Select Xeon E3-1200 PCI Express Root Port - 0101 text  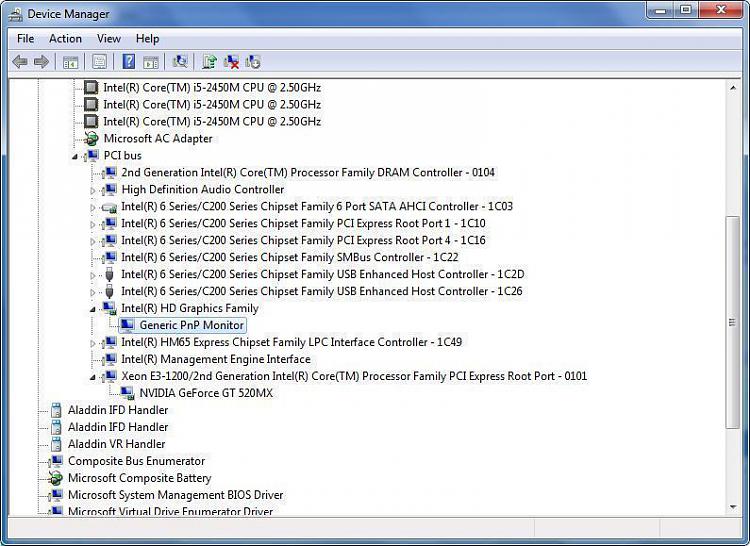pos(354,376)
